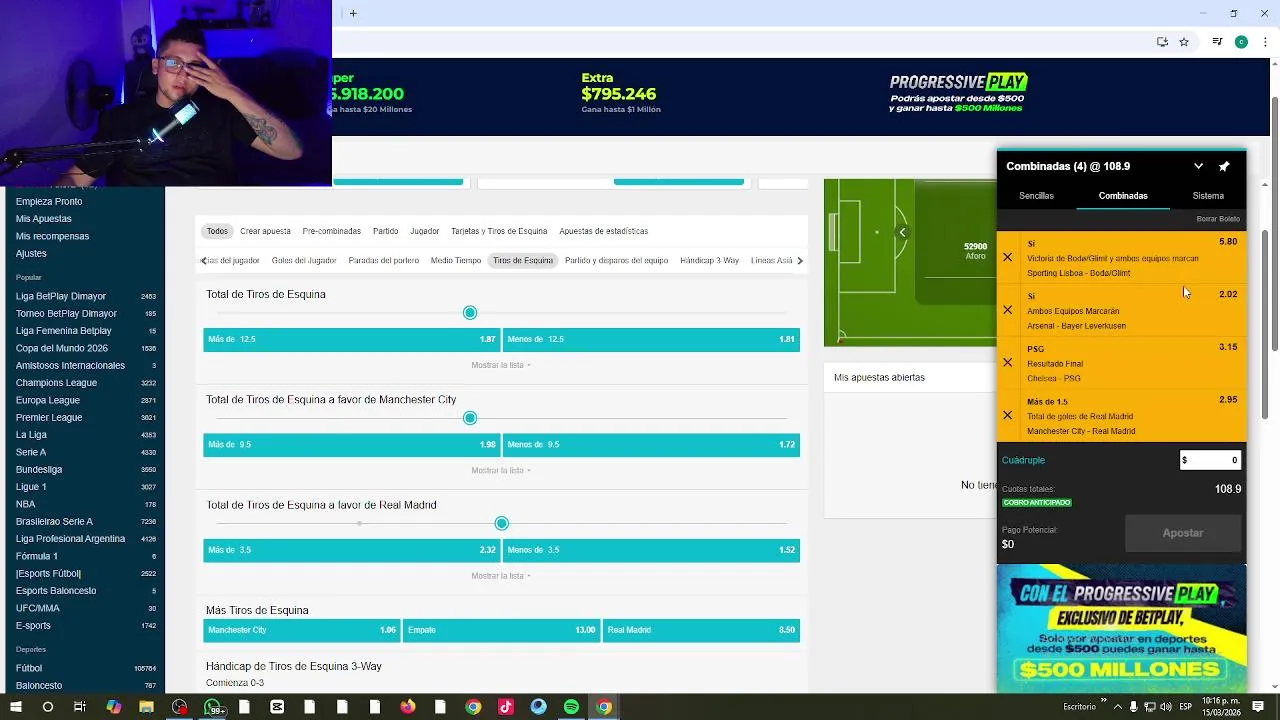Click the Real Madrid corners slider handle
The width and height of the screenshot is (1280, 720).
502,523
